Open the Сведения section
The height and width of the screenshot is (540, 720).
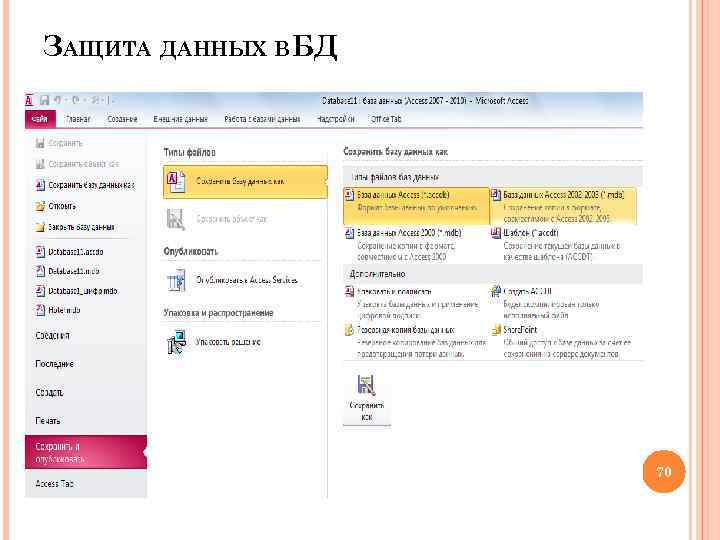pyautogui.click(x=53, y=336)
